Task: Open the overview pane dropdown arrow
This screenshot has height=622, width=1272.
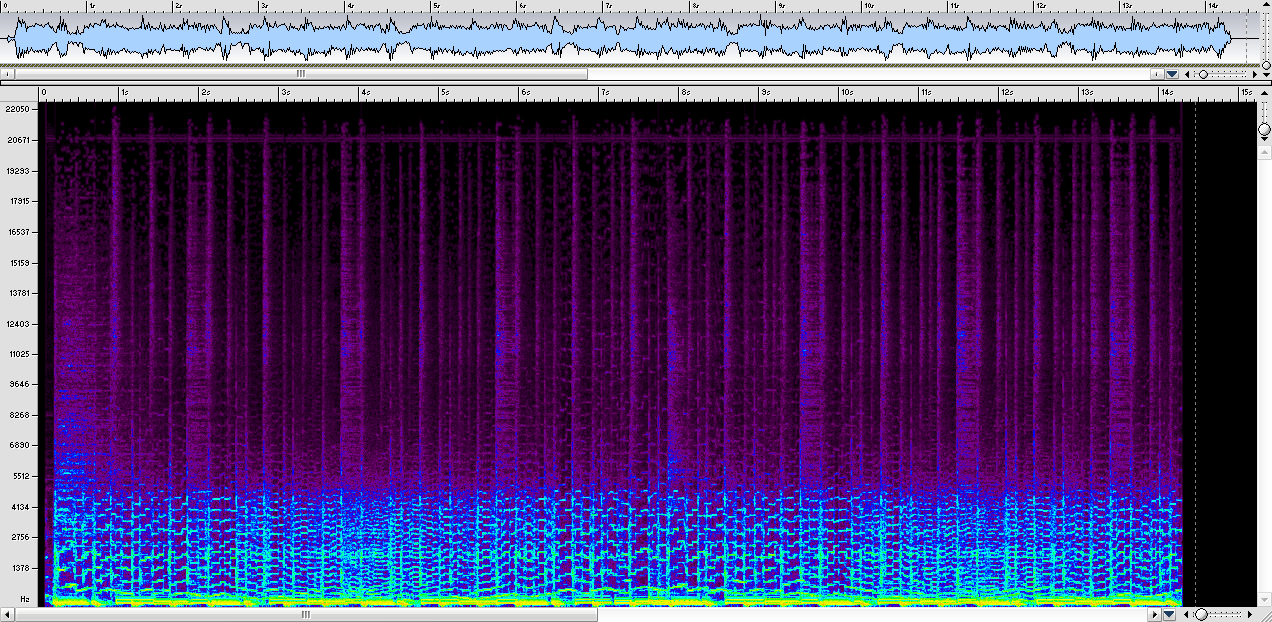Action: point(1172,74)
